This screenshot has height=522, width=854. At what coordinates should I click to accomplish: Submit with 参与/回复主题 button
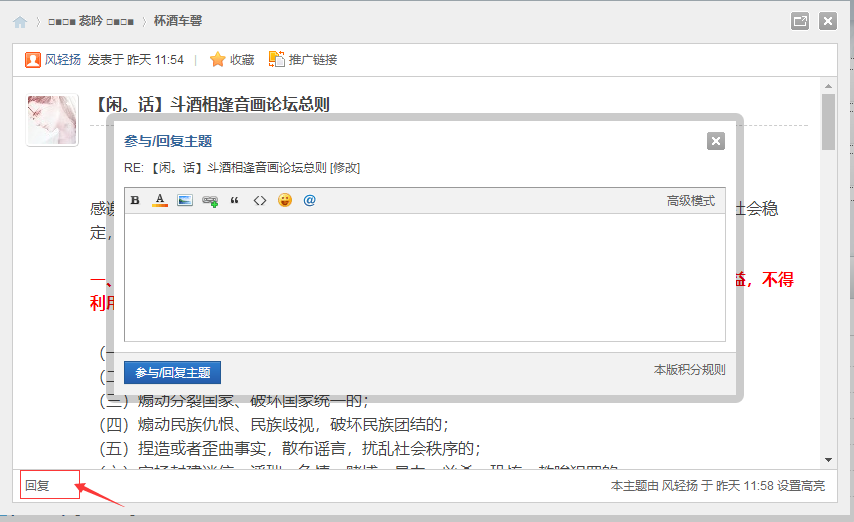point(172,372)
